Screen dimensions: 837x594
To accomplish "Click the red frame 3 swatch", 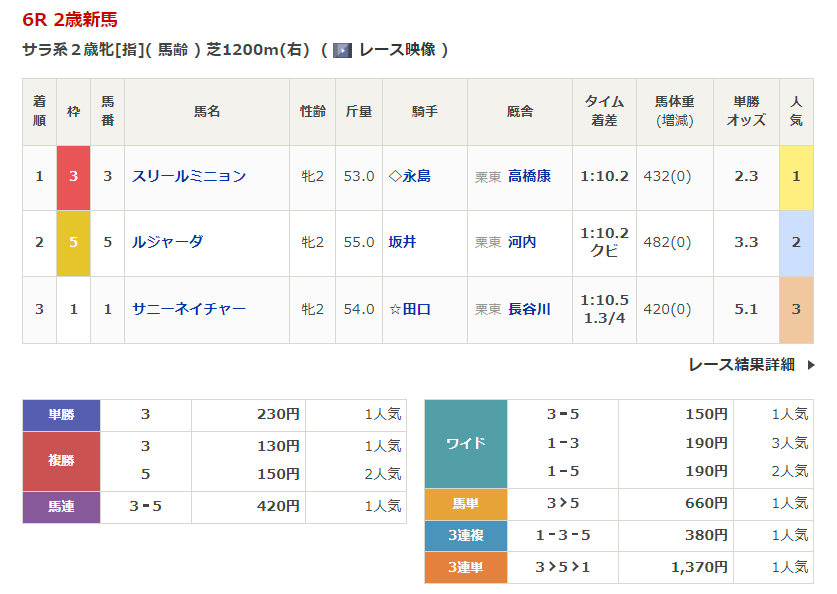I will click(73, 177).
